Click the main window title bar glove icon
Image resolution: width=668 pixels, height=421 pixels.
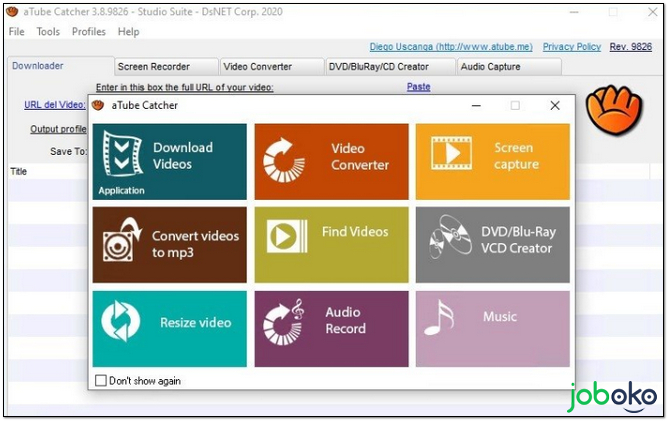tap(12, 12)
